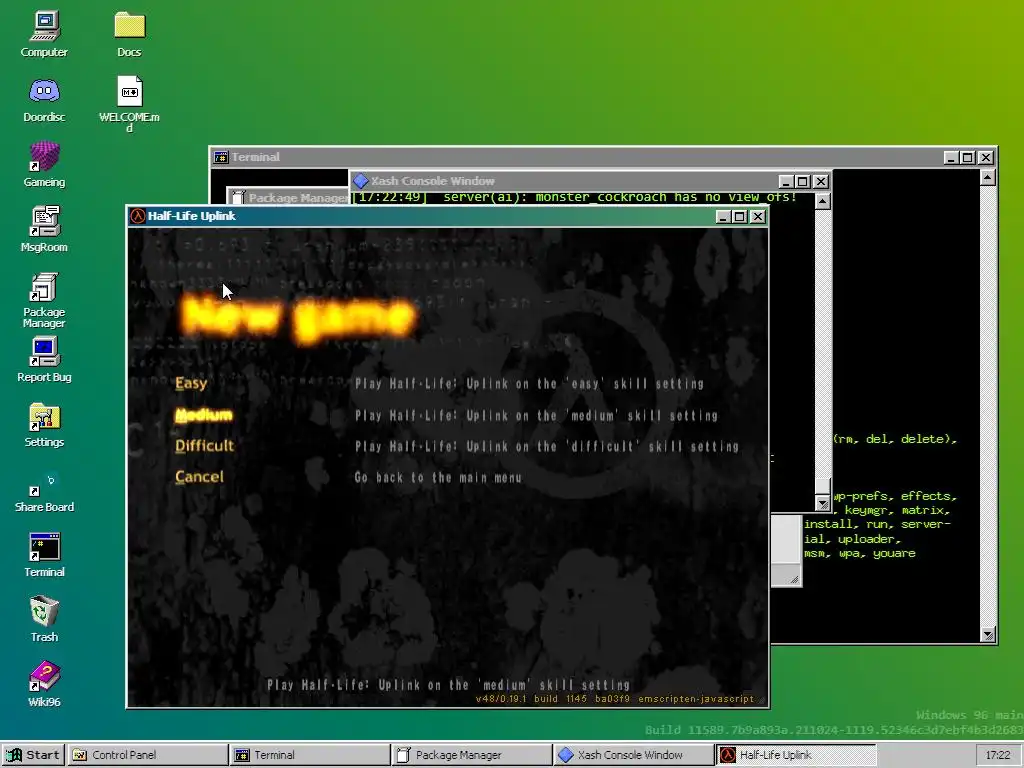Switch to Package Manager in taskbar
The width and height of the screenshot is (1024, 768).
point(472,755)
